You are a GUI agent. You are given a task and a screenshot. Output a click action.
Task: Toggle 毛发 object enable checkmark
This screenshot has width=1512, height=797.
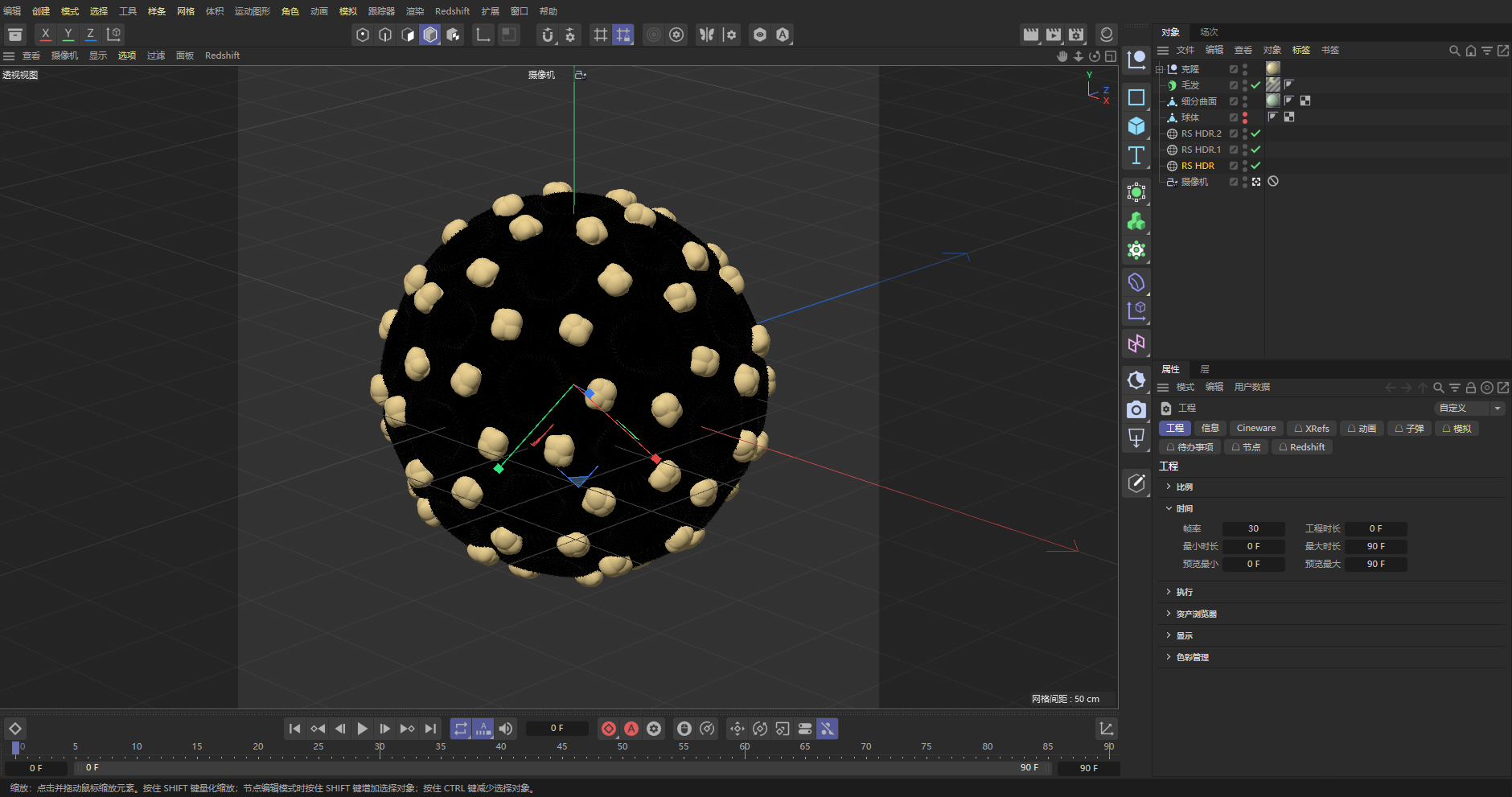(x=1255, y=85)
